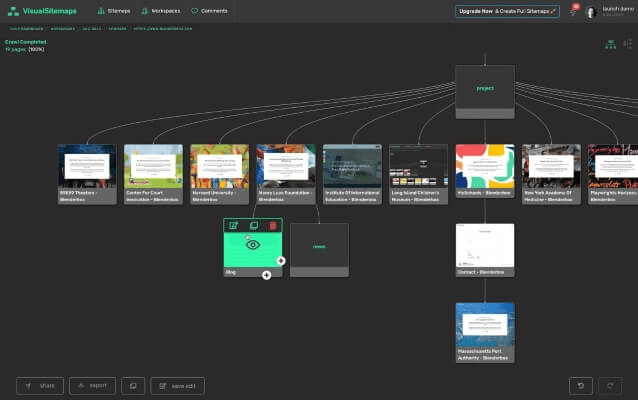This screenshot has width=638, height=400.
Task: Click the share button
Action: [x=40, y=386]
